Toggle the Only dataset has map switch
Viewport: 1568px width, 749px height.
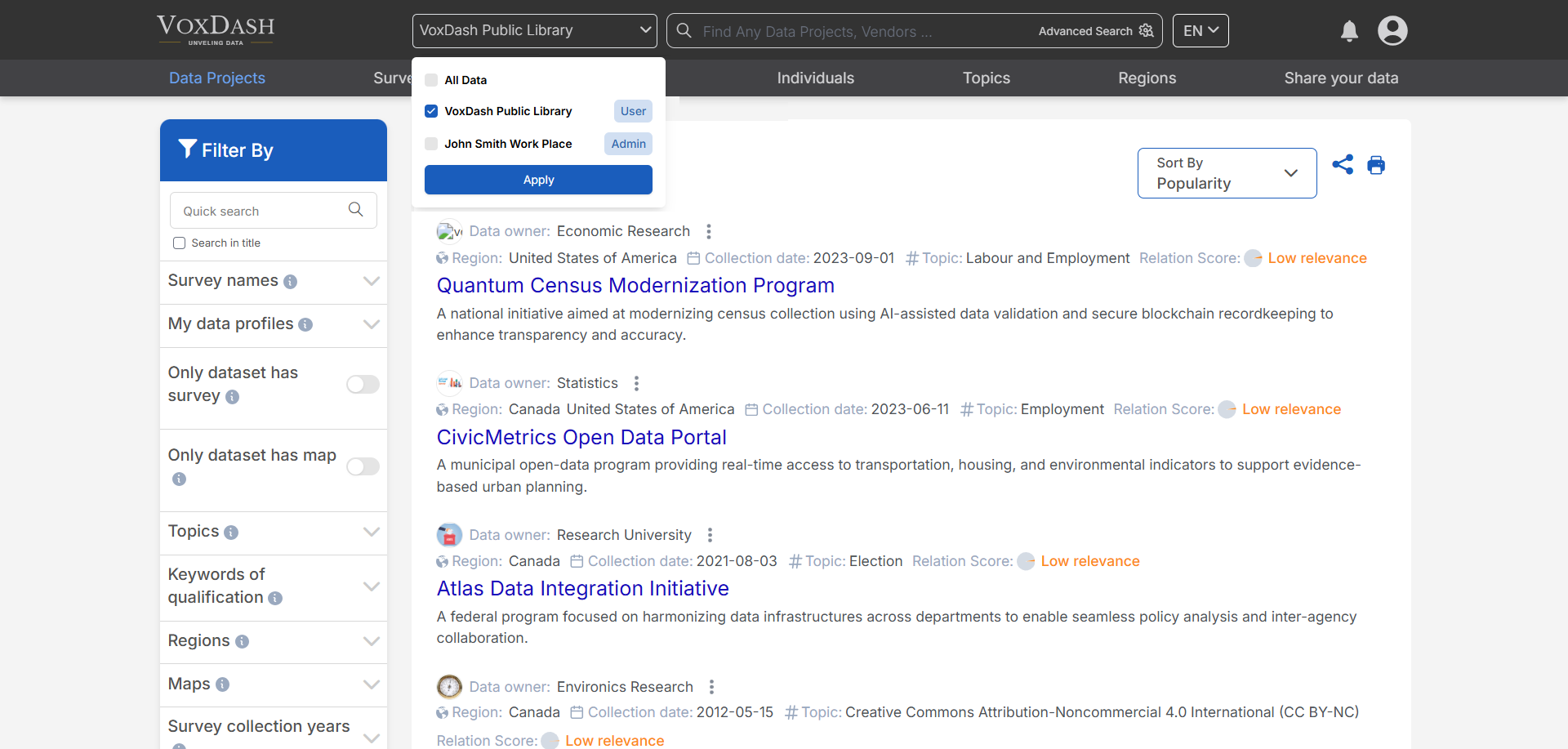coord(363,467)
